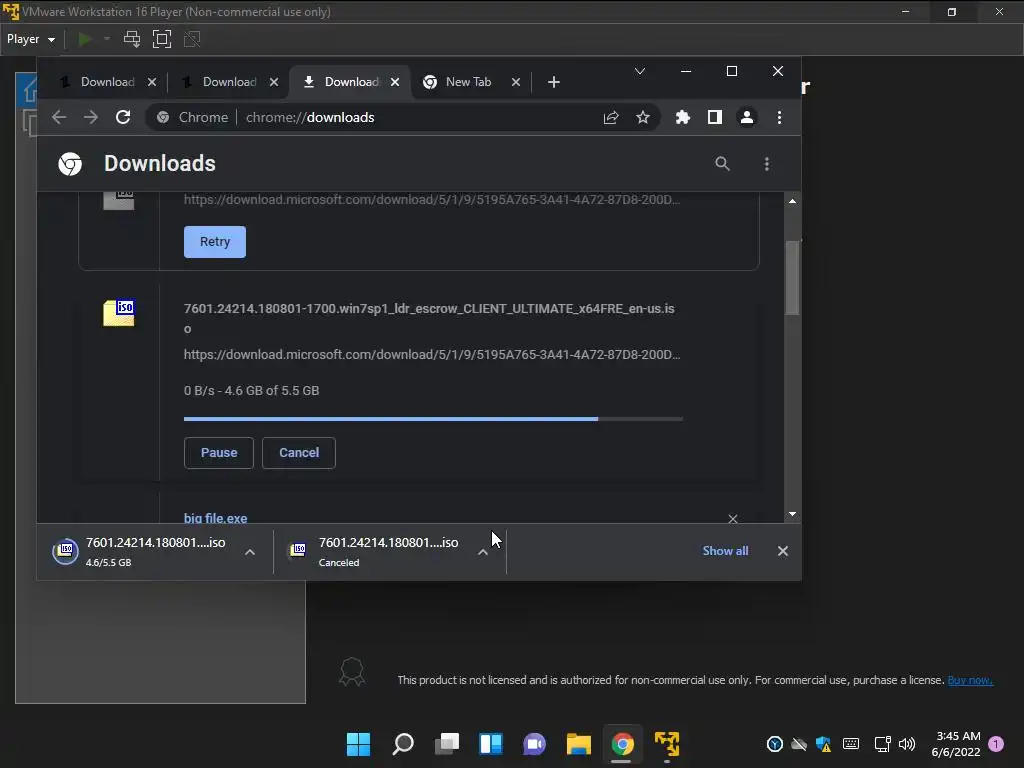
Task: Click scroll up arrow of downloads list
Action: pyautogui.click(x=792, y=201)
